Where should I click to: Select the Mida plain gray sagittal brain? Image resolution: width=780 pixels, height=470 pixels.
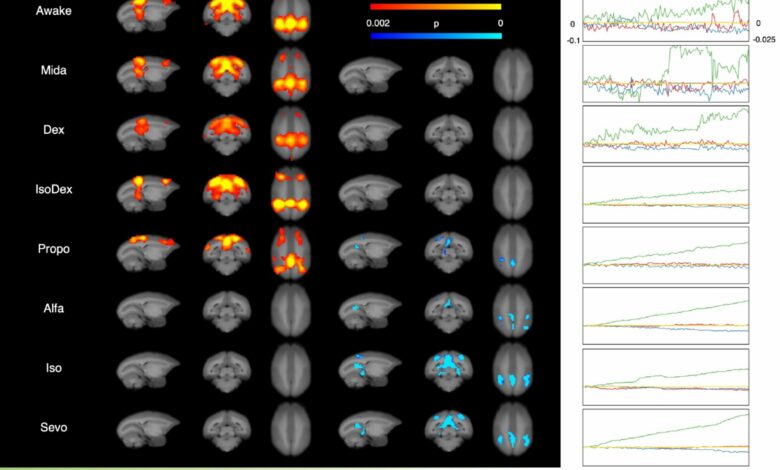click(x=371, y=75)
